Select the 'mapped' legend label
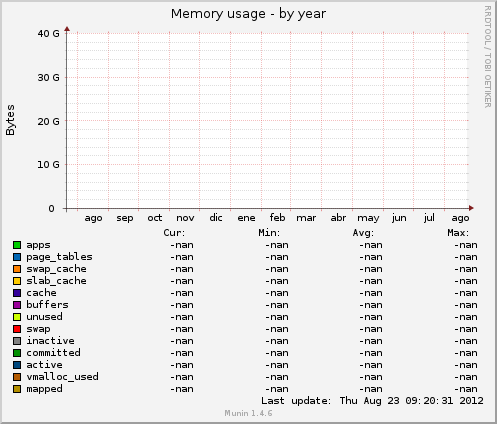The image size is (497, 424). pos(44,389)
